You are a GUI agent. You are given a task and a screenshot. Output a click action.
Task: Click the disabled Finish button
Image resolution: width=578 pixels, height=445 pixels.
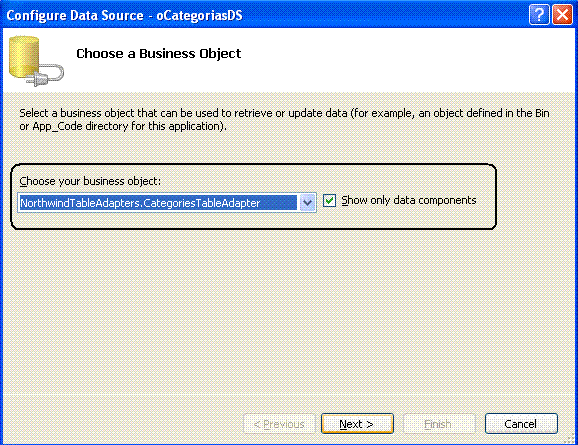pyautogui.click(x=439, y=424)
